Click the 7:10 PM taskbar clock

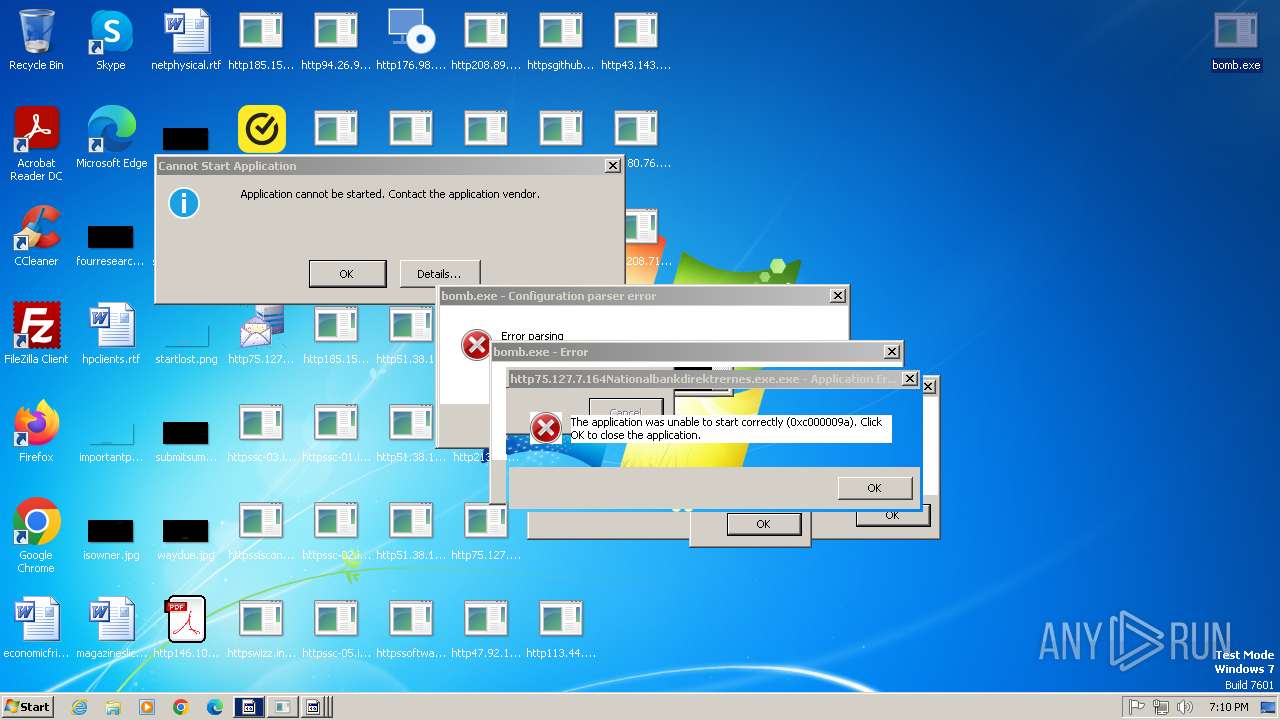click(x=1228, y=707)
